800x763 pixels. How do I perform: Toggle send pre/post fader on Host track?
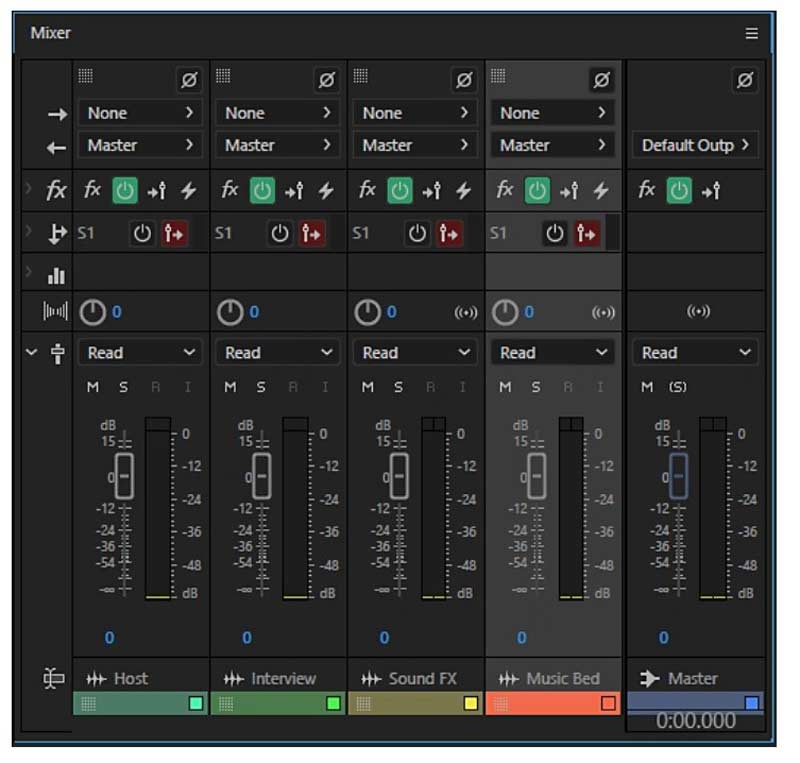174,234
